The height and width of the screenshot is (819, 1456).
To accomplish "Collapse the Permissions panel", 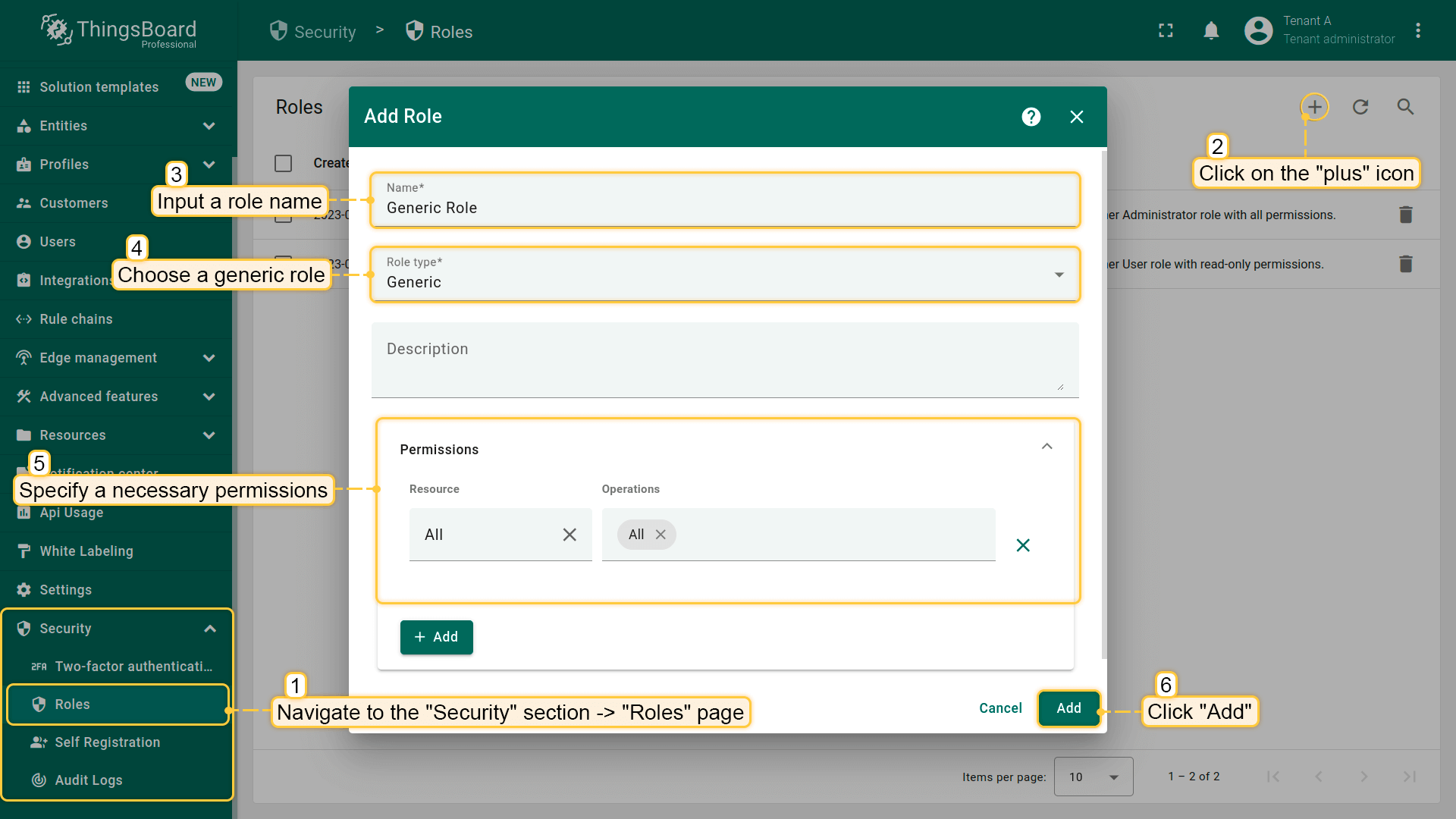I will tap(1046, 447).
